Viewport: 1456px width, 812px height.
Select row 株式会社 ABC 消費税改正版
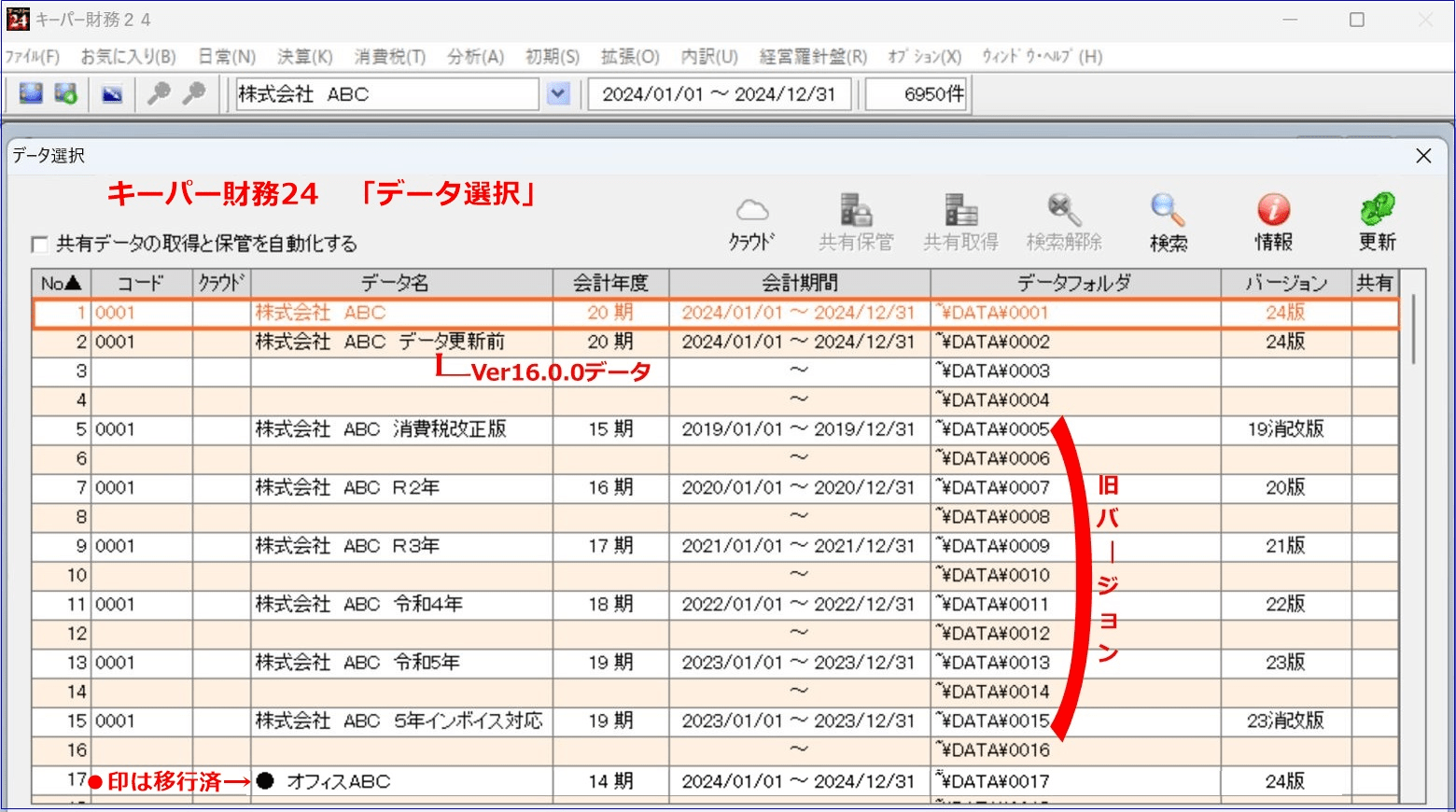tap(716, 430)
